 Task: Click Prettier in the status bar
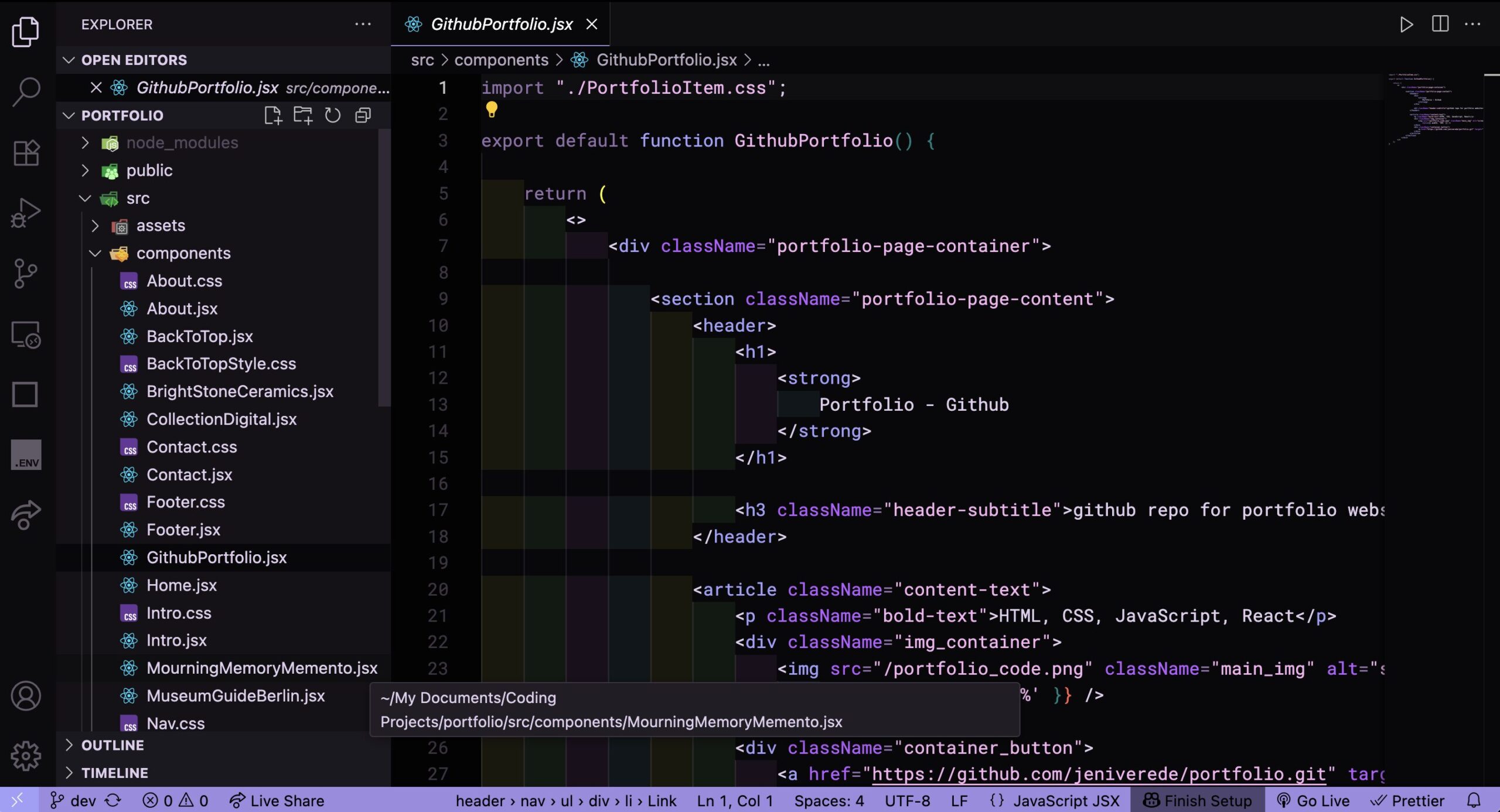coord(1407,800)
